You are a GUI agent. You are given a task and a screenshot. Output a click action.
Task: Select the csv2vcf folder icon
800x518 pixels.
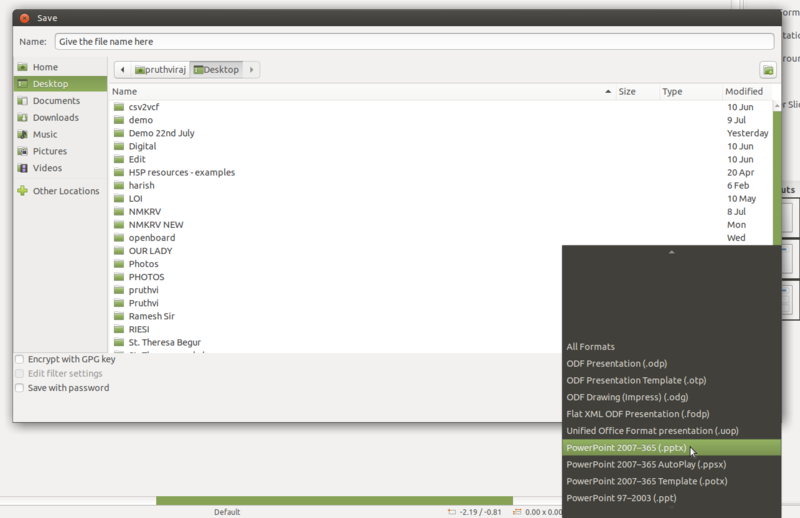(119, 107)
